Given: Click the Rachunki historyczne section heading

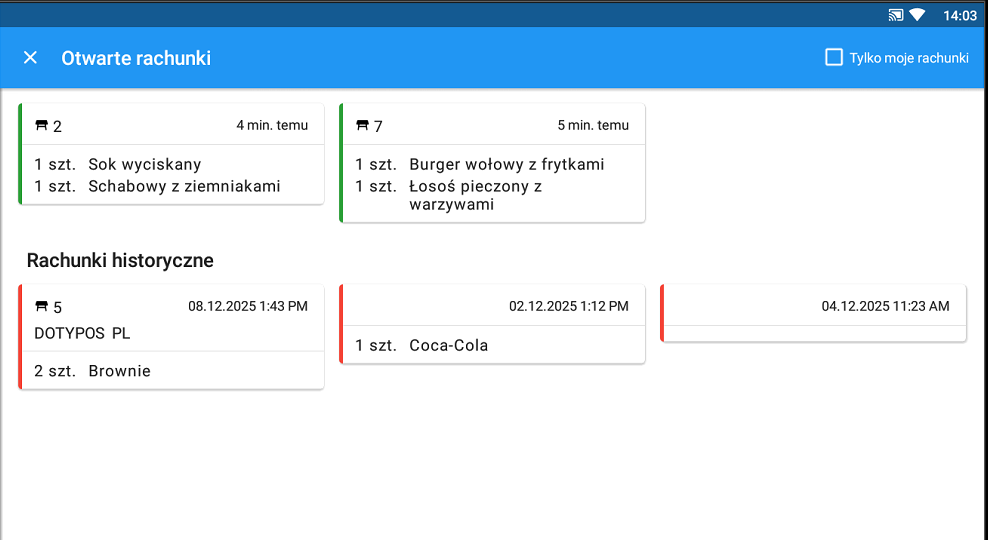Looking at the screenshot, I should coord(120,261).
